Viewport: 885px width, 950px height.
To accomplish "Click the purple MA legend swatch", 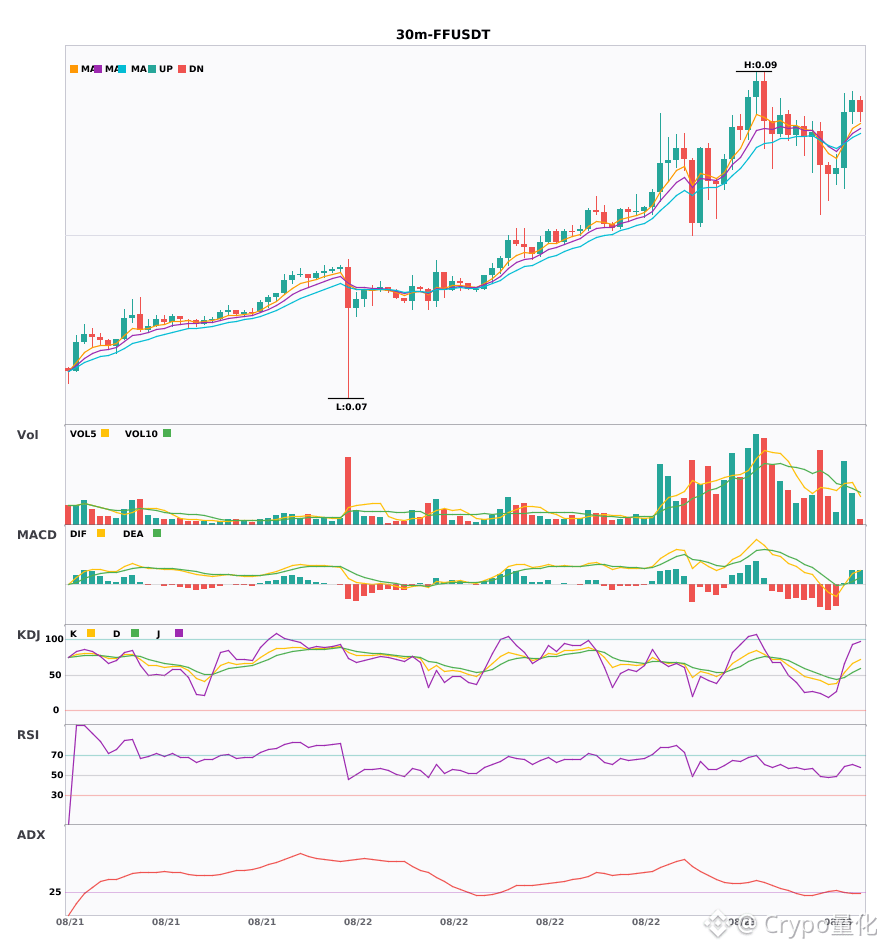I will coord(98,69).
